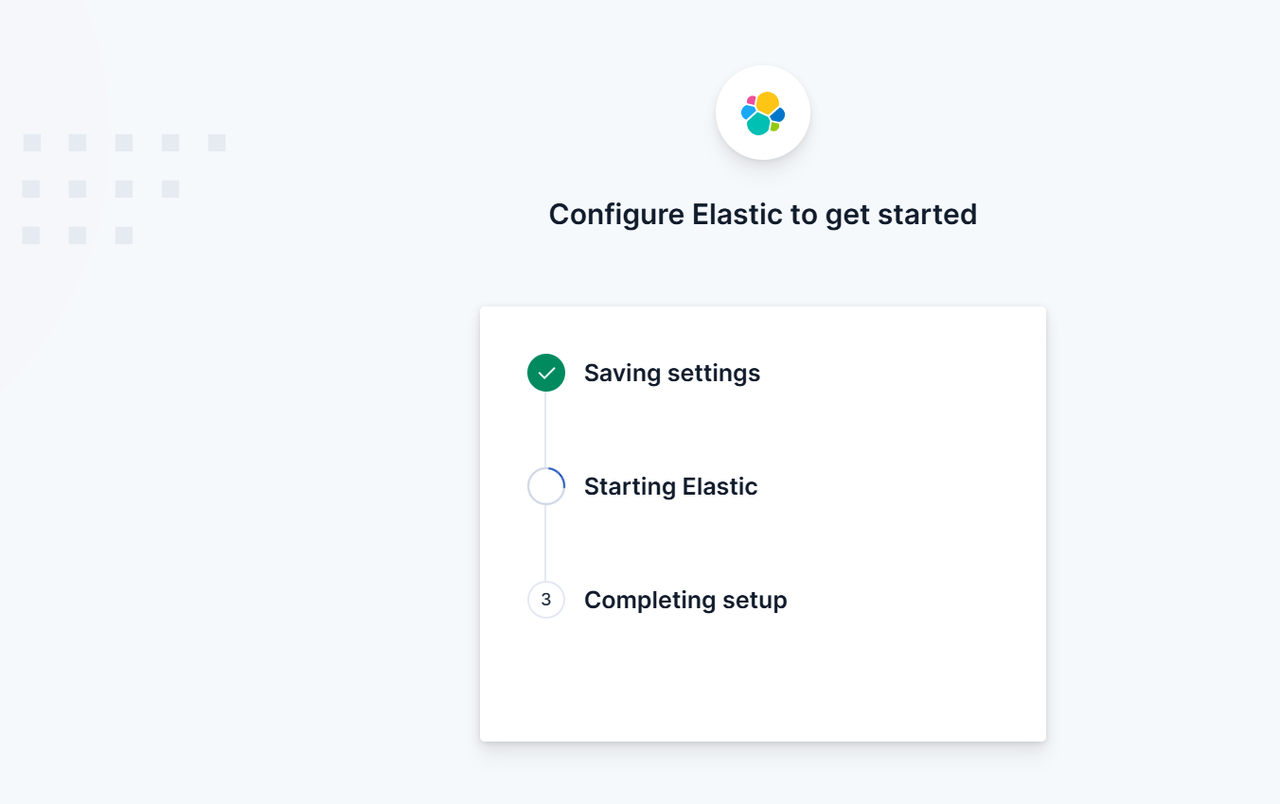This screenshot has width=1280, height=804.
Task: Click the small green shape in Elastic logo
Action: tap(774, 127)
